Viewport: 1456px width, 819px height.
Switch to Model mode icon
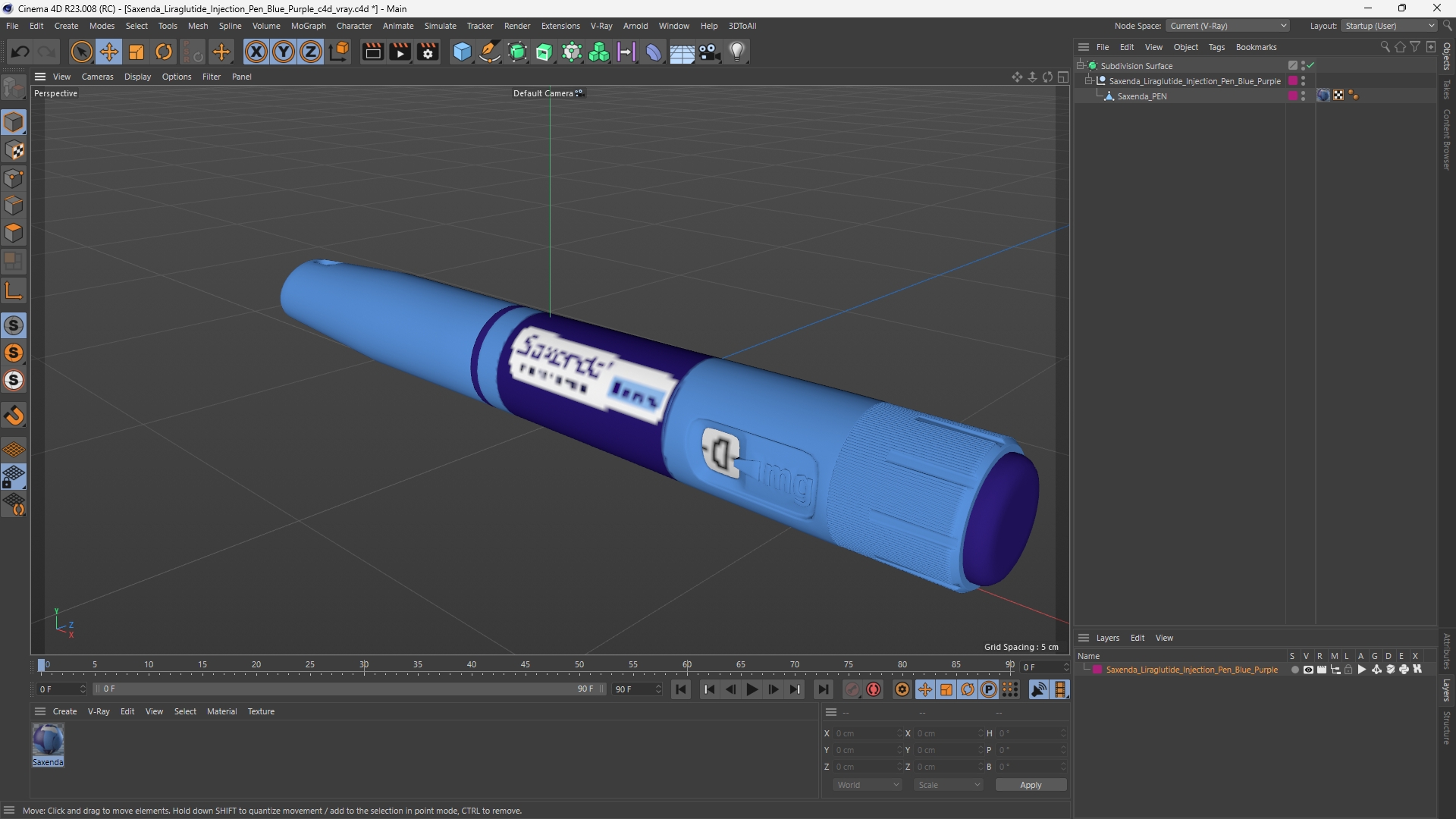point(14,122)
